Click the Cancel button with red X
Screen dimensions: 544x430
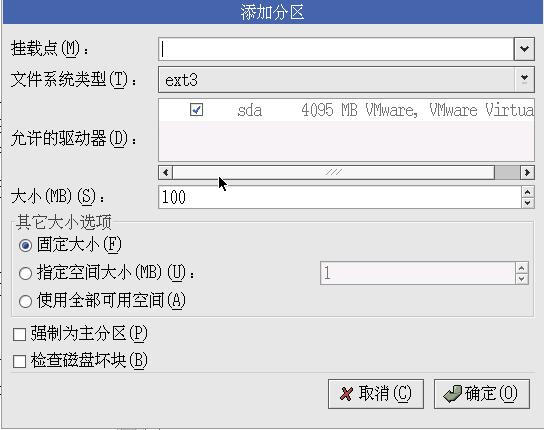(x=376, y=394)
